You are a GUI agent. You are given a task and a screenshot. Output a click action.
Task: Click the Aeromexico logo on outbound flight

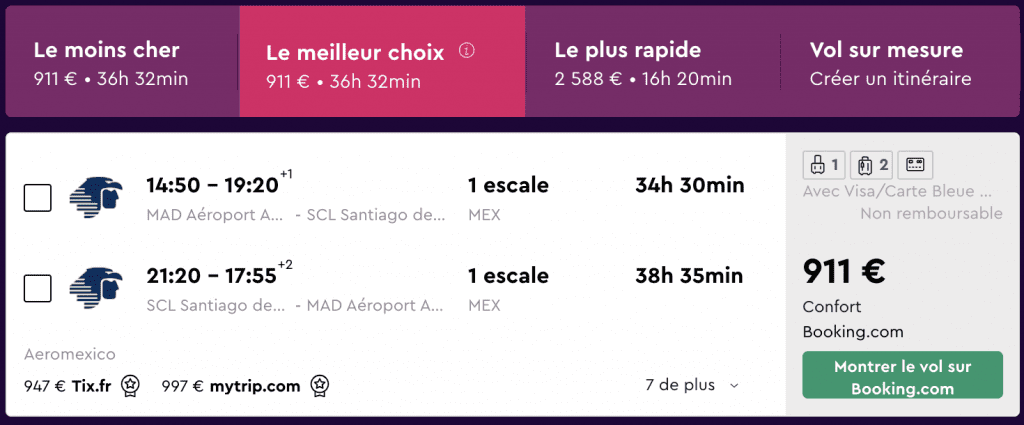(x=97, y=197)
